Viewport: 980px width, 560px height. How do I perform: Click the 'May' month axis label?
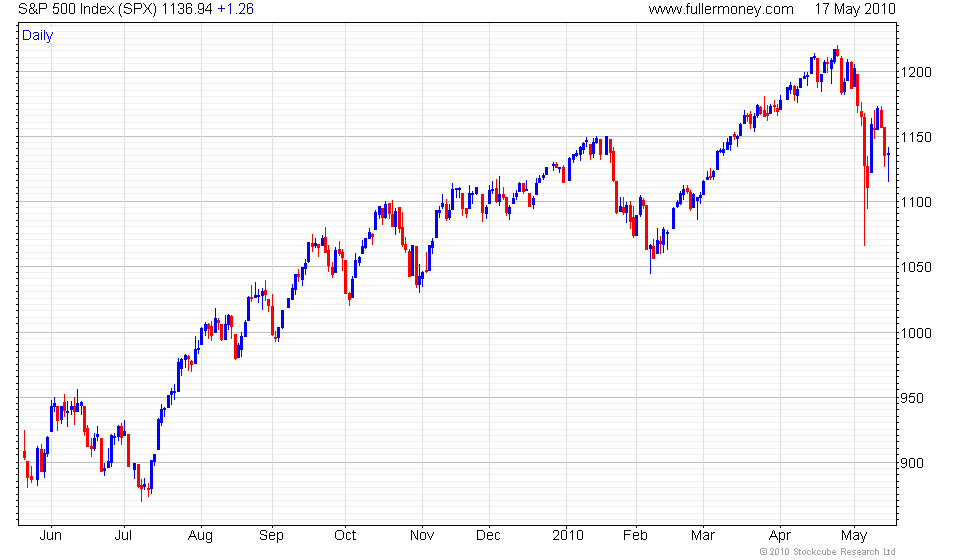[854, 536]
